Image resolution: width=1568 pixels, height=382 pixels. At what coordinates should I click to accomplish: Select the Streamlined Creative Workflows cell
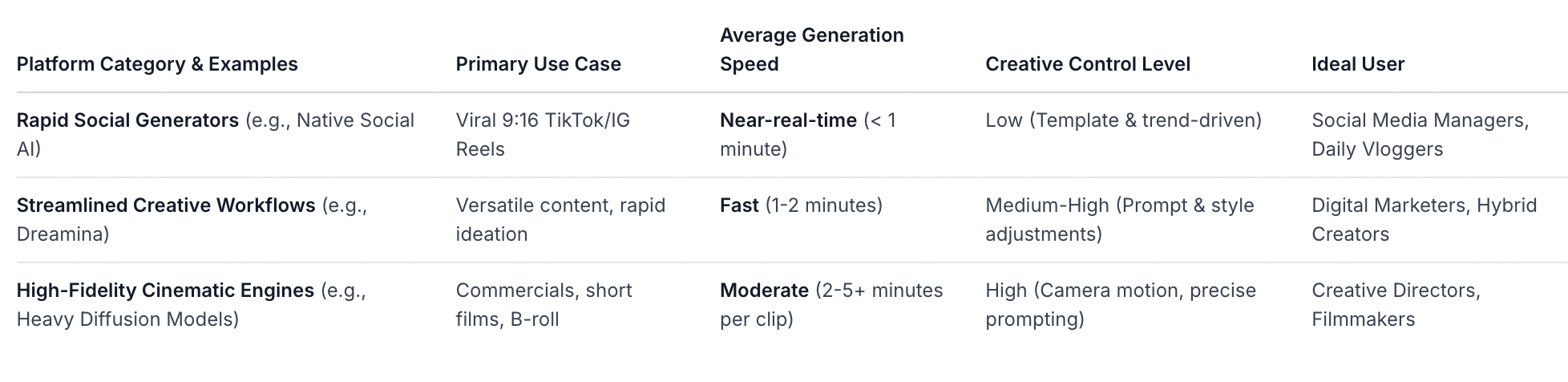coord(192,220)
